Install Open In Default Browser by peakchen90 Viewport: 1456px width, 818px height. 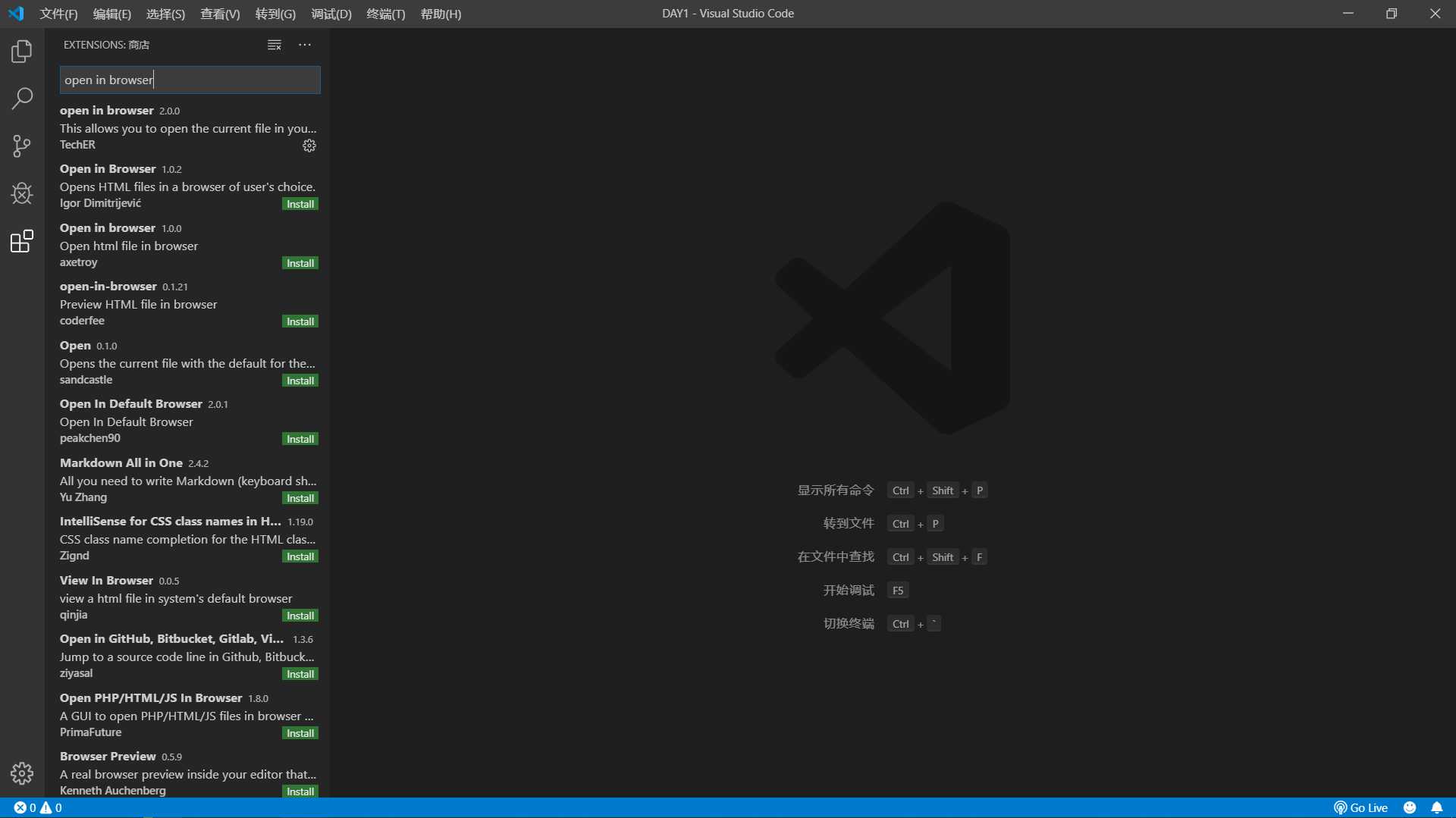pyautogui.click(x=300, y=440)
